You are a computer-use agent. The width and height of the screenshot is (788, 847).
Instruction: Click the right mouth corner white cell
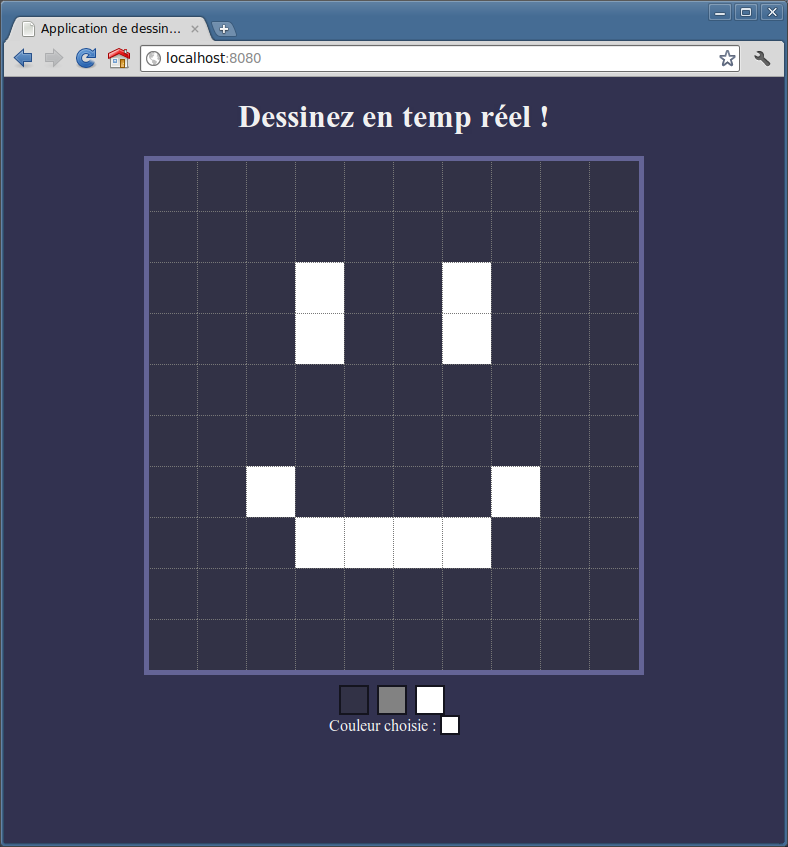tap(516, 492)
